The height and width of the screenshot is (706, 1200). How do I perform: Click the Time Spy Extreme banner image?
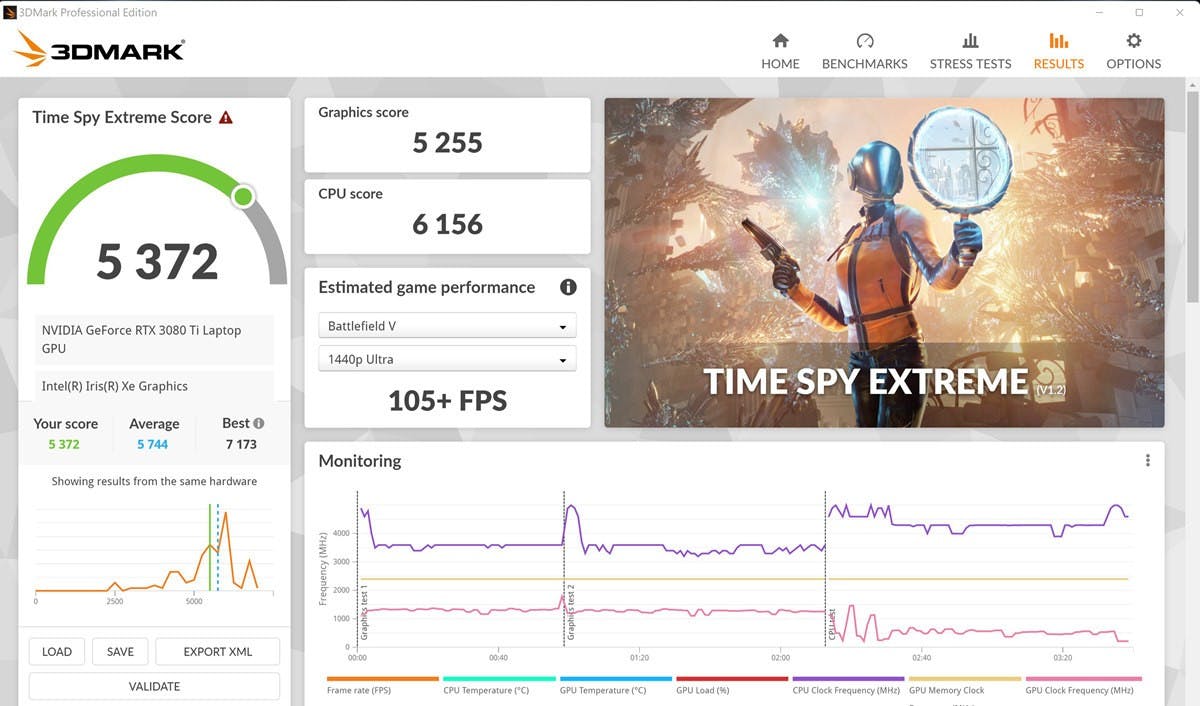pos(884,262)
